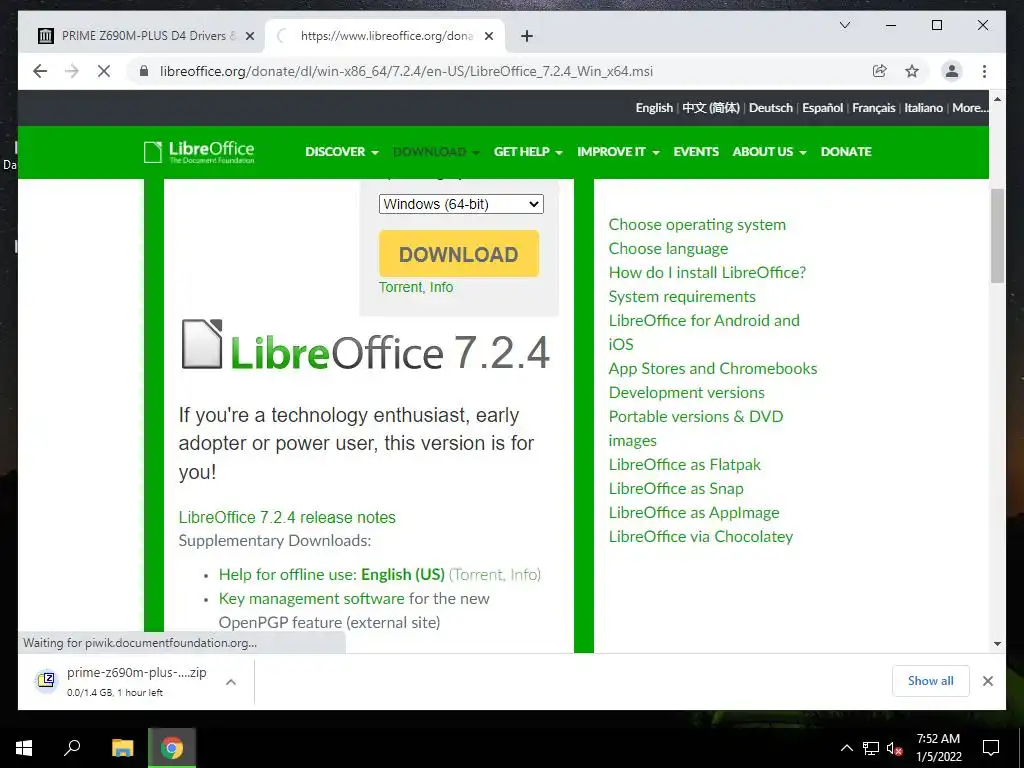Click Help for offline use: English (US)

[x=332, y=574]
